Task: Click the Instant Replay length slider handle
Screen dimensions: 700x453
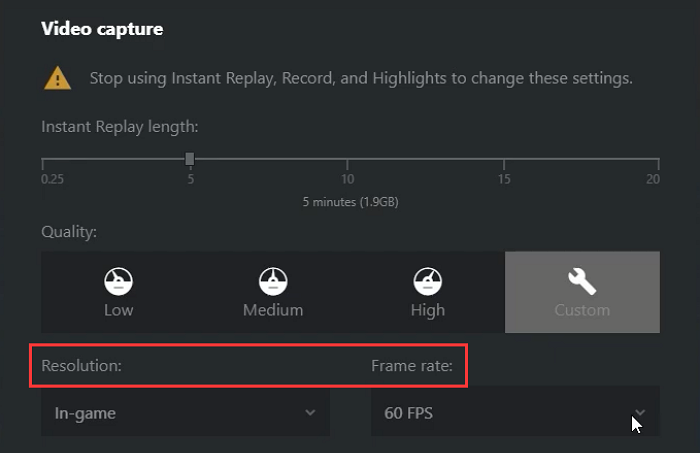Action: click(190, 159)
